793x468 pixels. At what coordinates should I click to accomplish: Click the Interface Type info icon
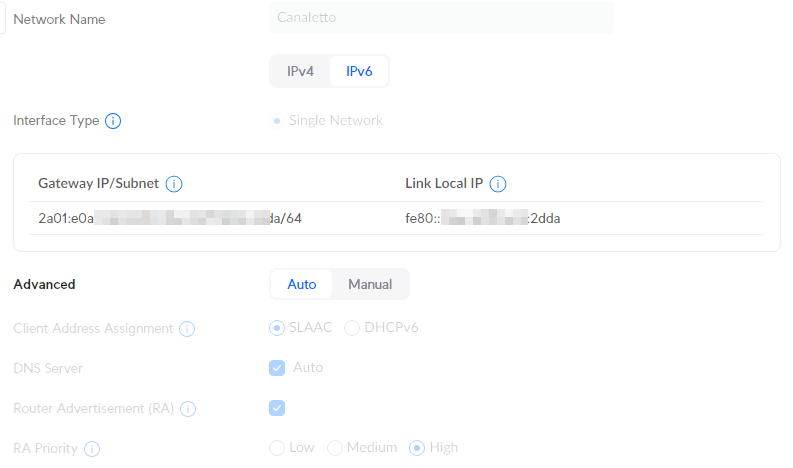pyautogui.click(x=113, y=121)
